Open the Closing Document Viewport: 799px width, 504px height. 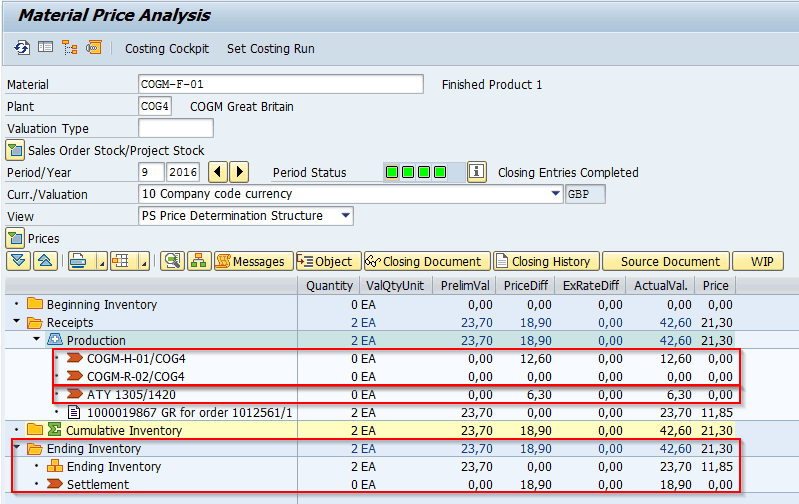pyautogui.click(x=427, y=261)
